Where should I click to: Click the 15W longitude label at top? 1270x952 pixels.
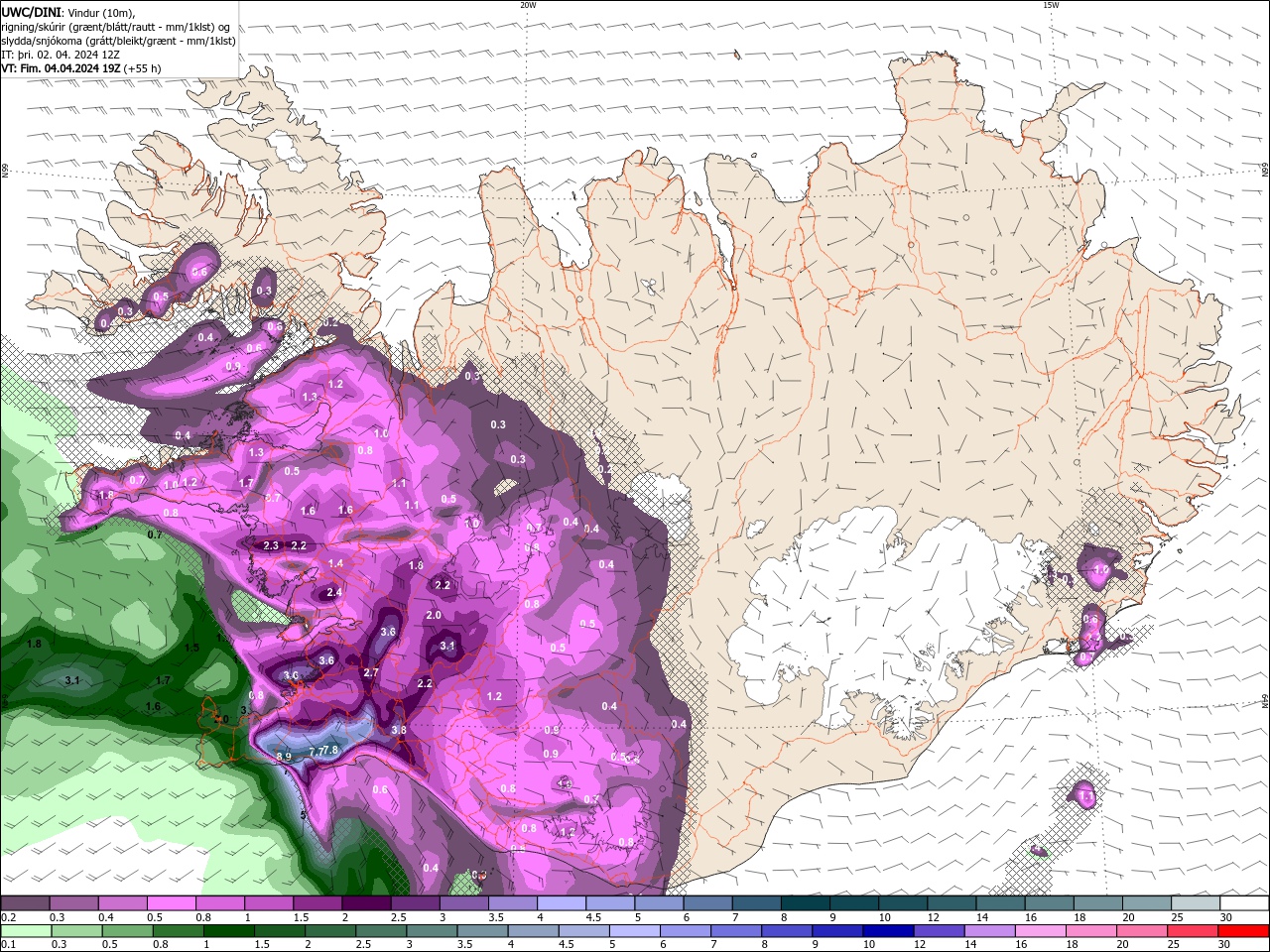pos(1051,5)
